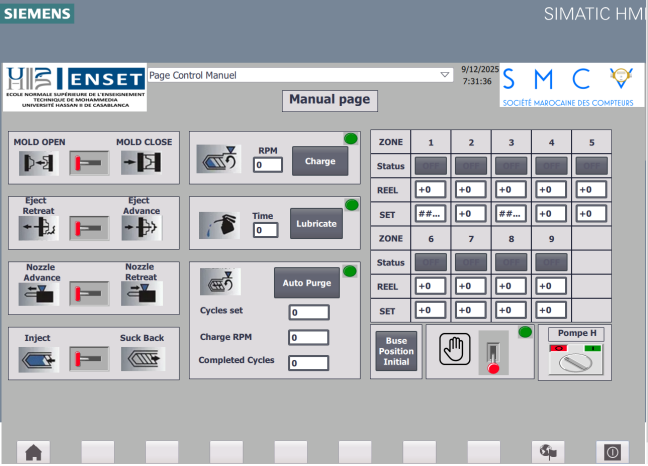This screenshot has height=466, width=648.
Task: Click the SIEMENS brand logo
Action: coord(37,14)
